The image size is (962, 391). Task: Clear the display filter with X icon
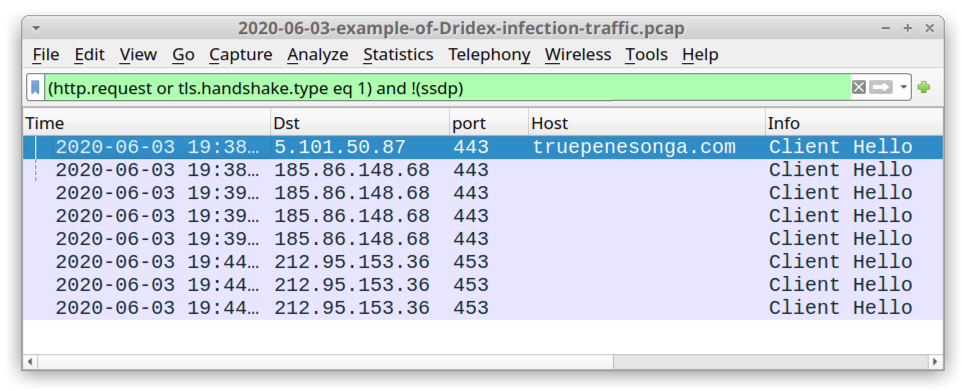[859, 88]
